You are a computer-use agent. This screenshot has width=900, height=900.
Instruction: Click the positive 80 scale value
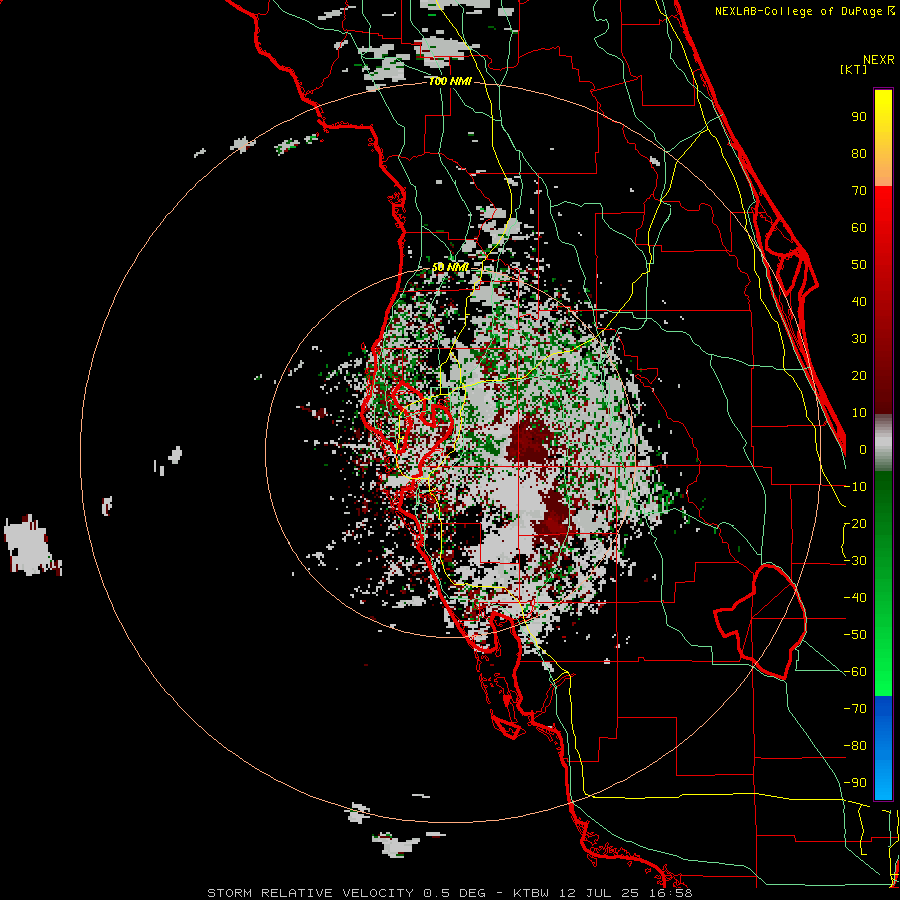(859, 153)
